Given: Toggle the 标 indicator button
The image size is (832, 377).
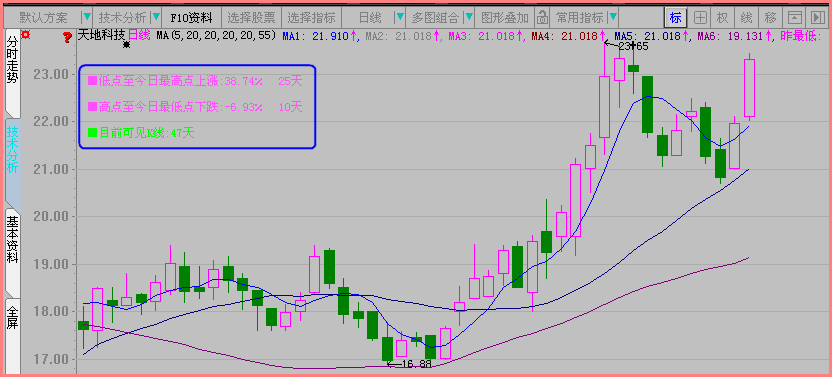Looking at the screenshot, I should 675,18.
